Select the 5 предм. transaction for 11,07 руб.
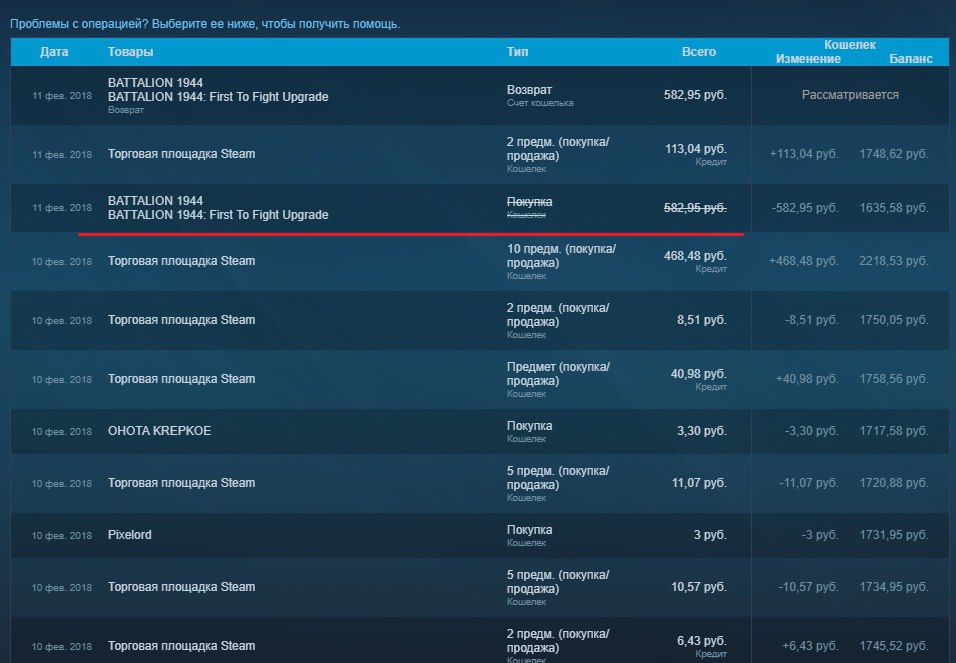 tap(181, 483)
